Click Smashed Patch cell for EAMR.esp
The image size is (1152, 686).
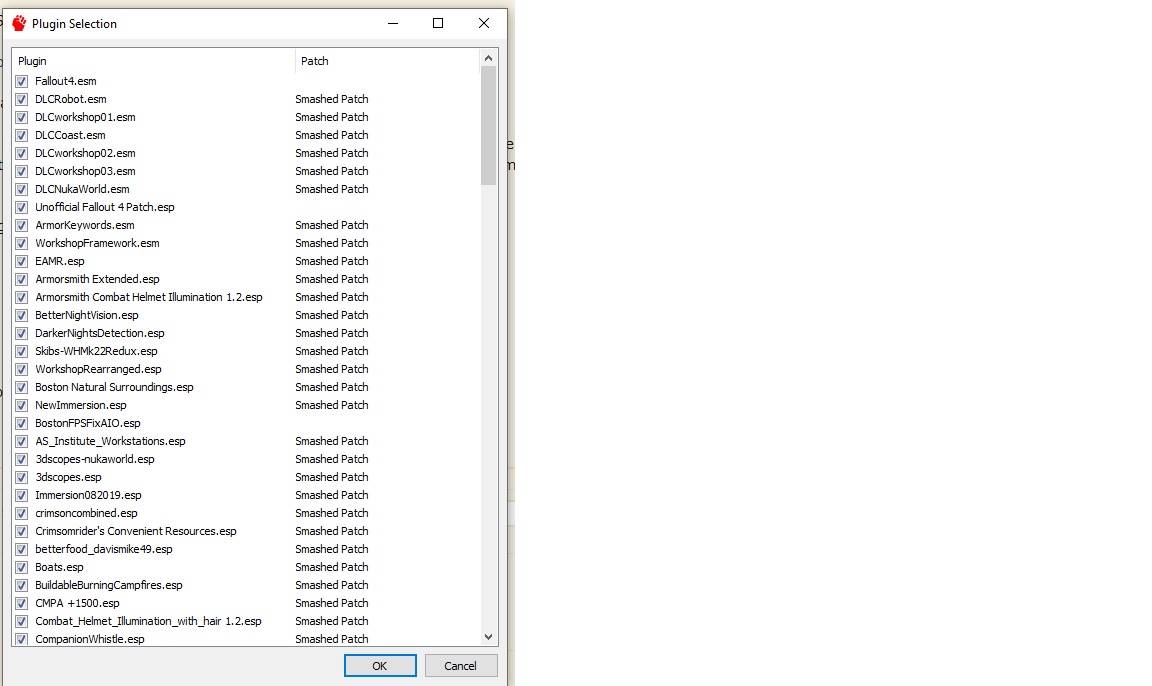coord(332,261)
